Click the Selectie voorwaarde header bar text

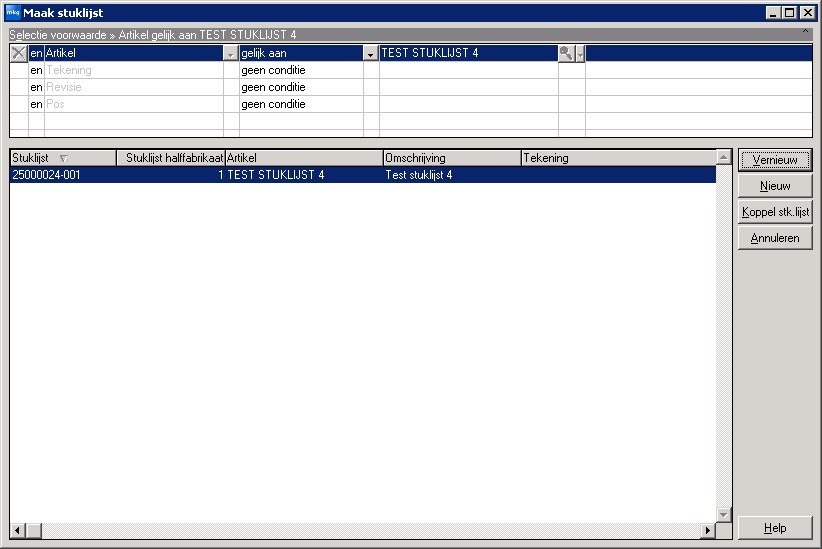click(153, 35)
